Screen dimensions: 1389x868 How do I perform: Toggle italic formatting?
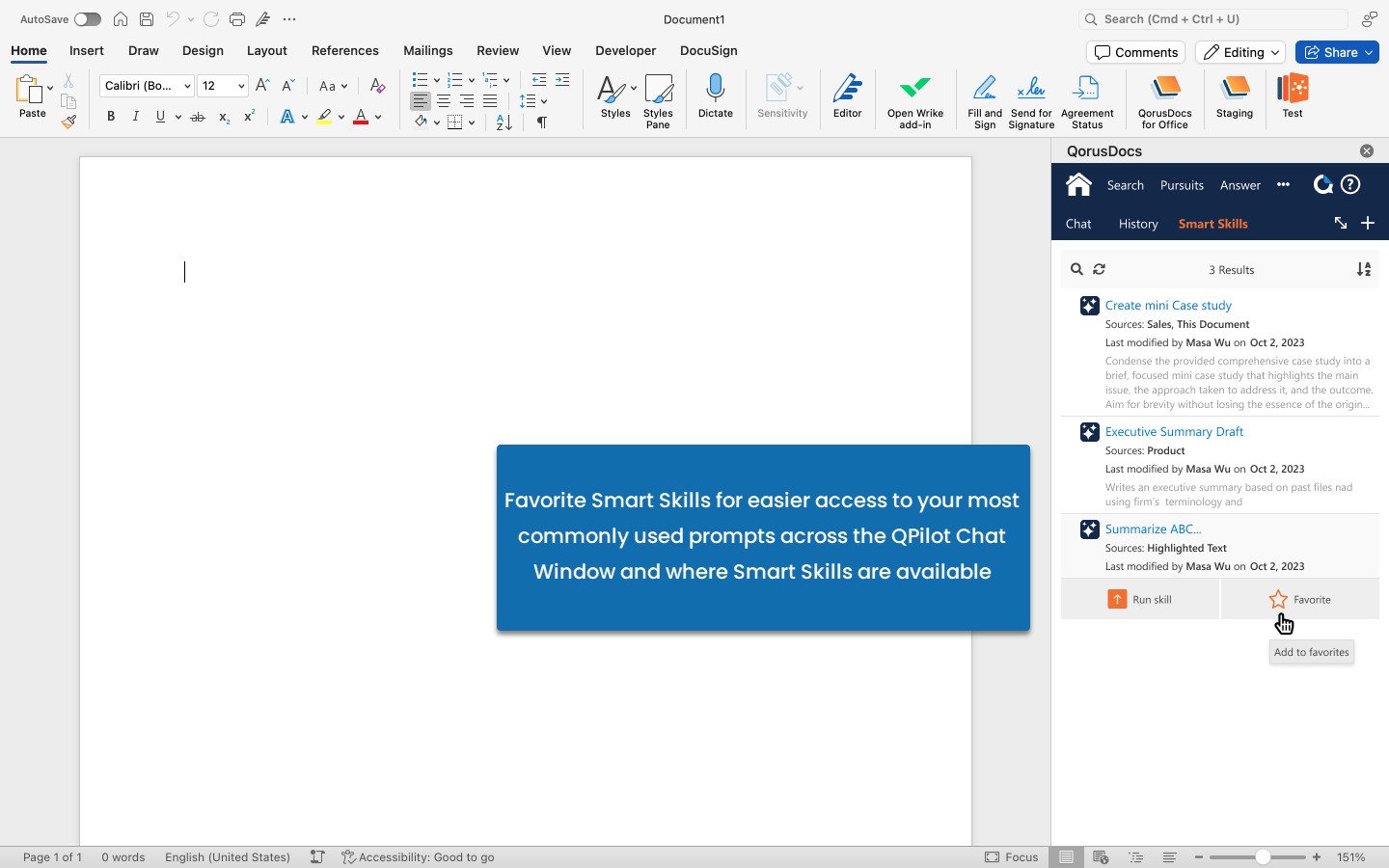coord(136,117)
